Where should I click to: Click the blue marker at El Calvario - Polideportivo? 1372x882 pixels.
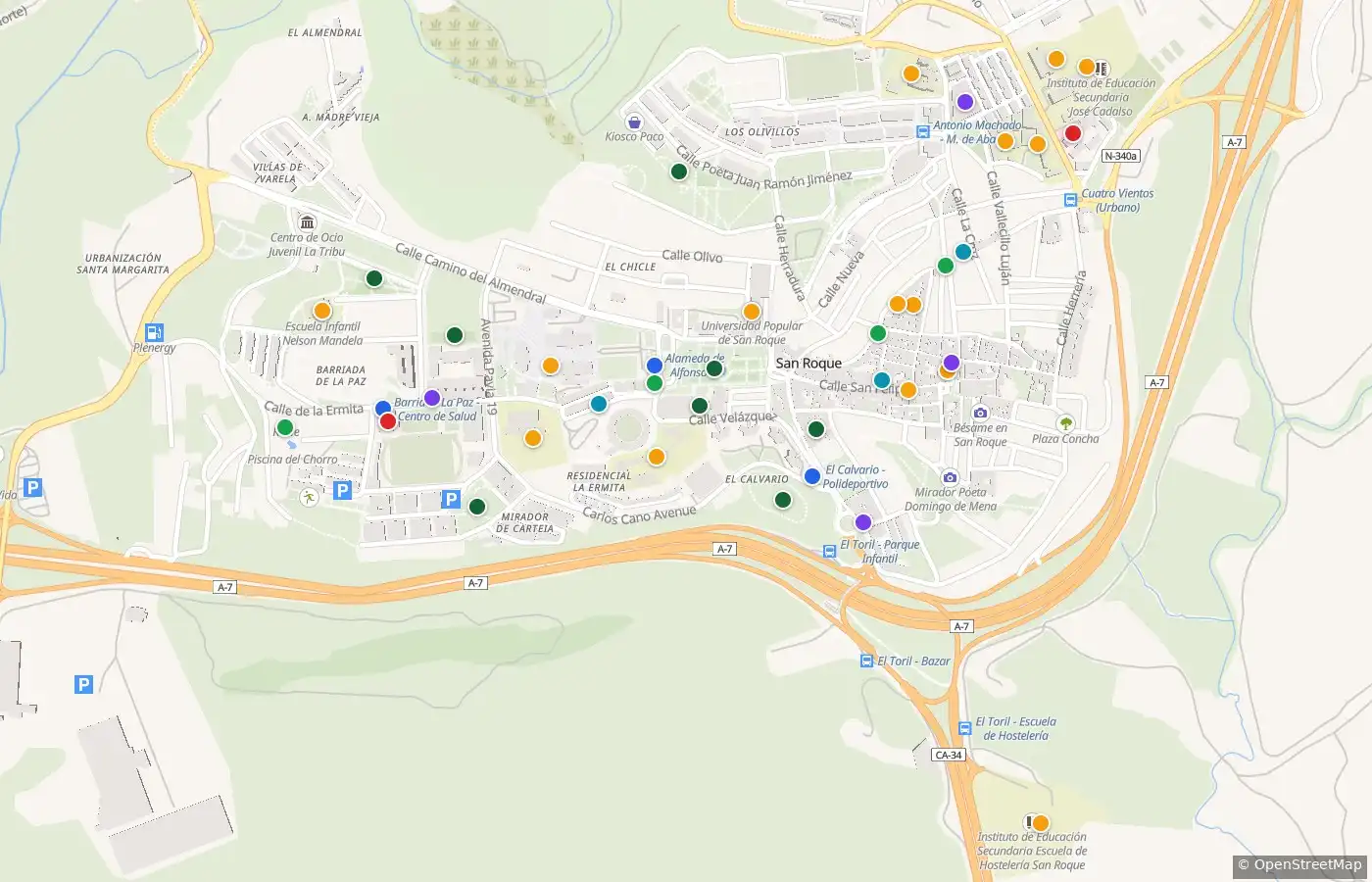point(812,476)
